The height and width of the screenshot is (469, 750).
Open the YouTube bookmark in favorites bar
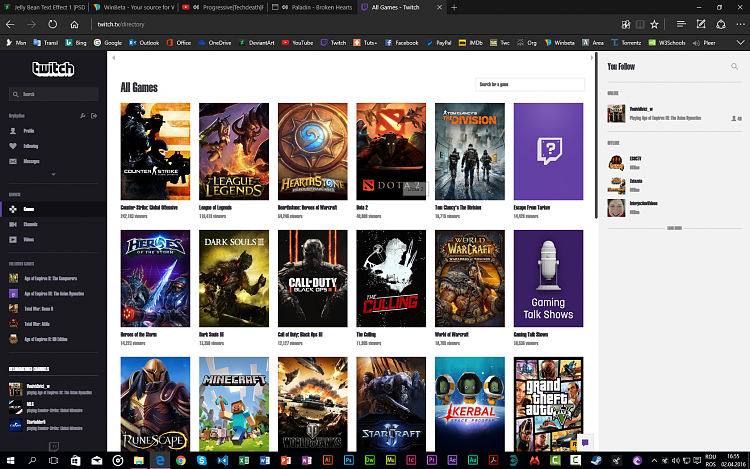click(298, 43)
